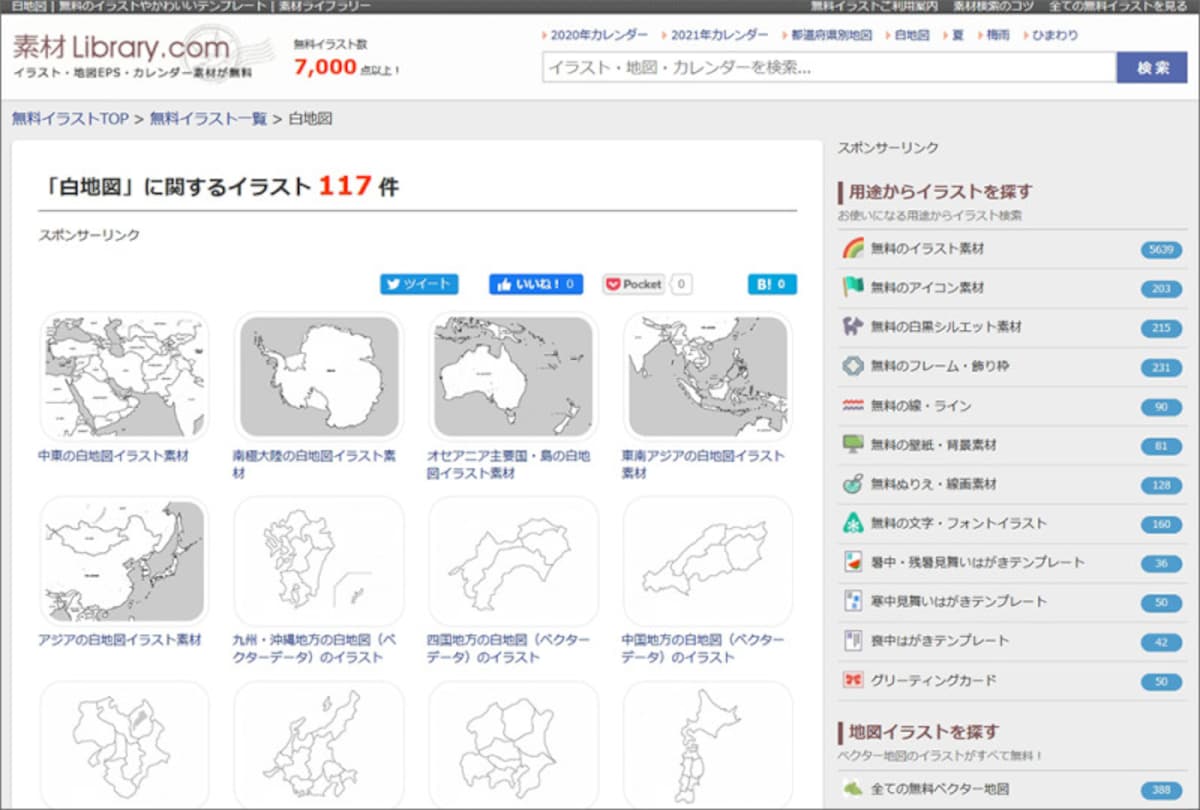This screenshot has height=810, width=1200.
Task: Click グリーティングカード sidebar text
Action: tap(933, 680)
